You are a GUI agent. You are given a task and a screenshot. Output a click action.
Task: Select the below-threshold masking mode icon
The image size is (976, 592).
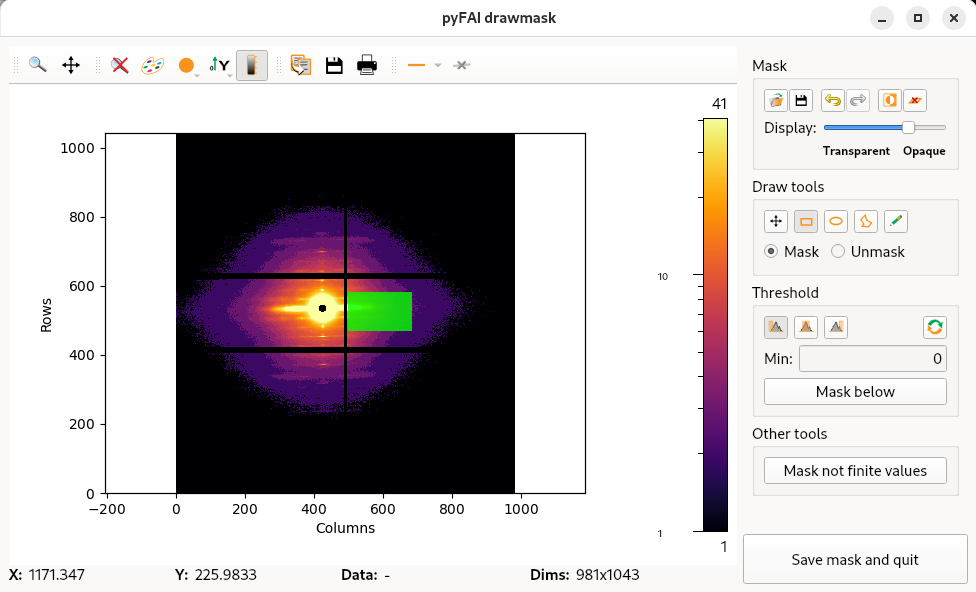[776, 327]
